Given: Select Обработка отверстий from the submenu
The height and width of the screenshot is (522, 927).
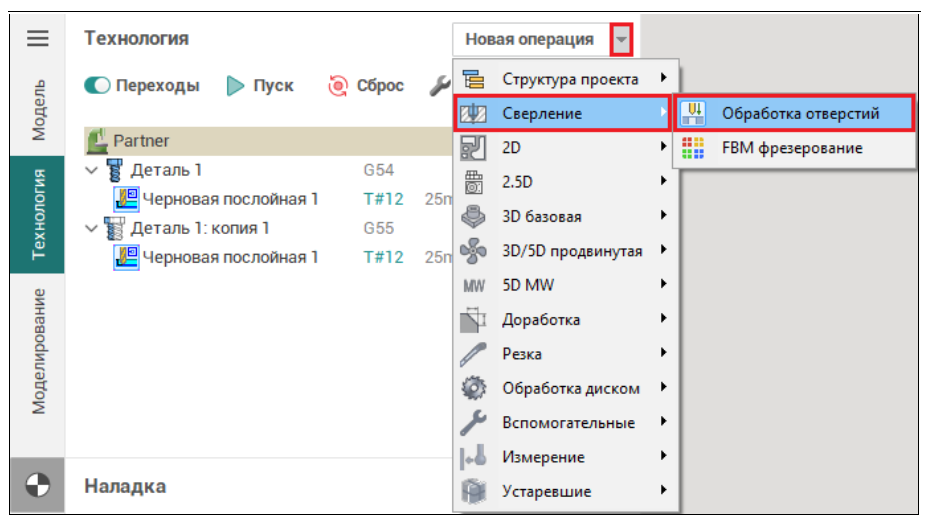Looking at the screenshot, I should click(x=800, y=113).
